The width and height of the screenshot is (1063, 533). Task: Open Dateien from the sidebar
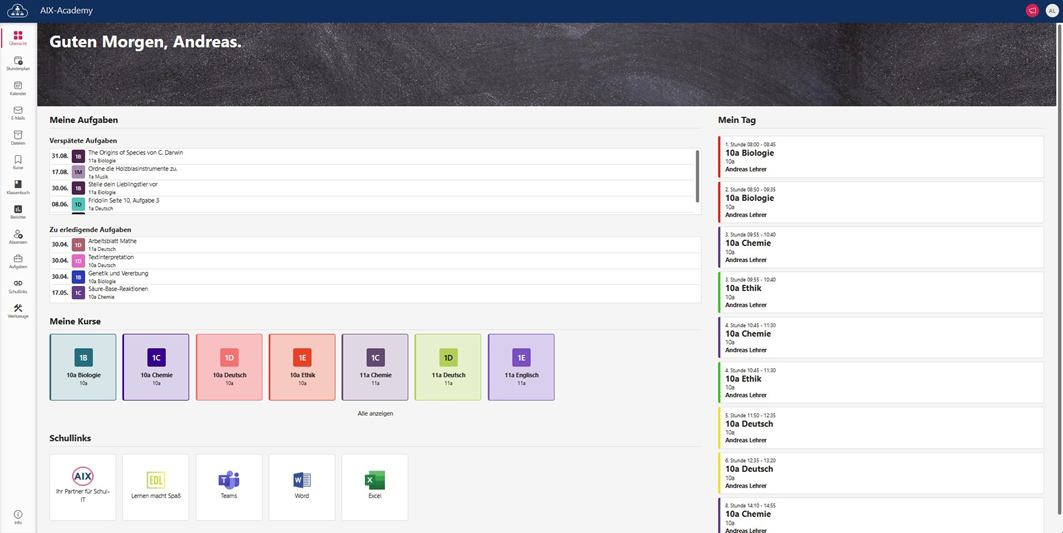click(18, 137)
